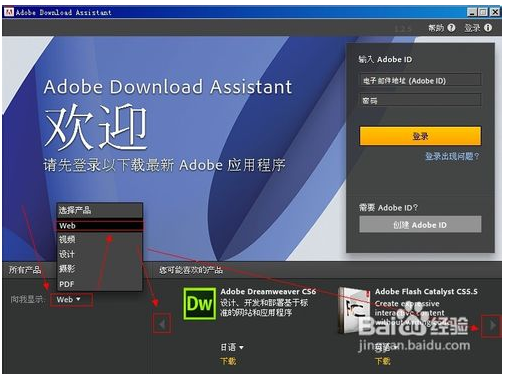Open the Web filter dropdown

click(x=71, y=299)
